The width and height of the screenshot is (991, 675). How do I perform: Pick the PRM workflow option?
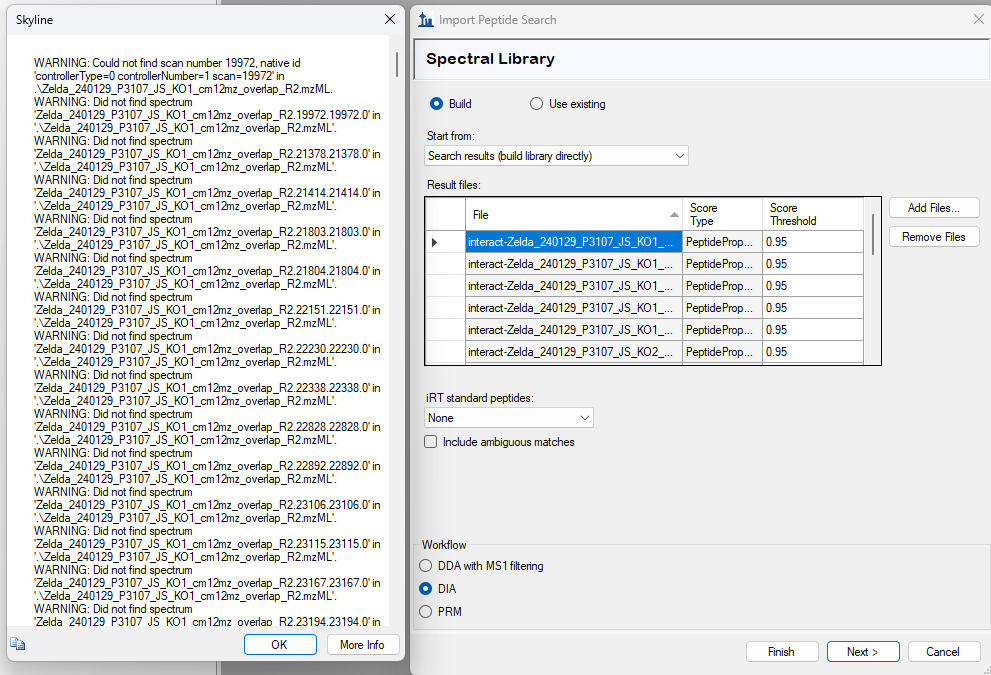(427, 611)
